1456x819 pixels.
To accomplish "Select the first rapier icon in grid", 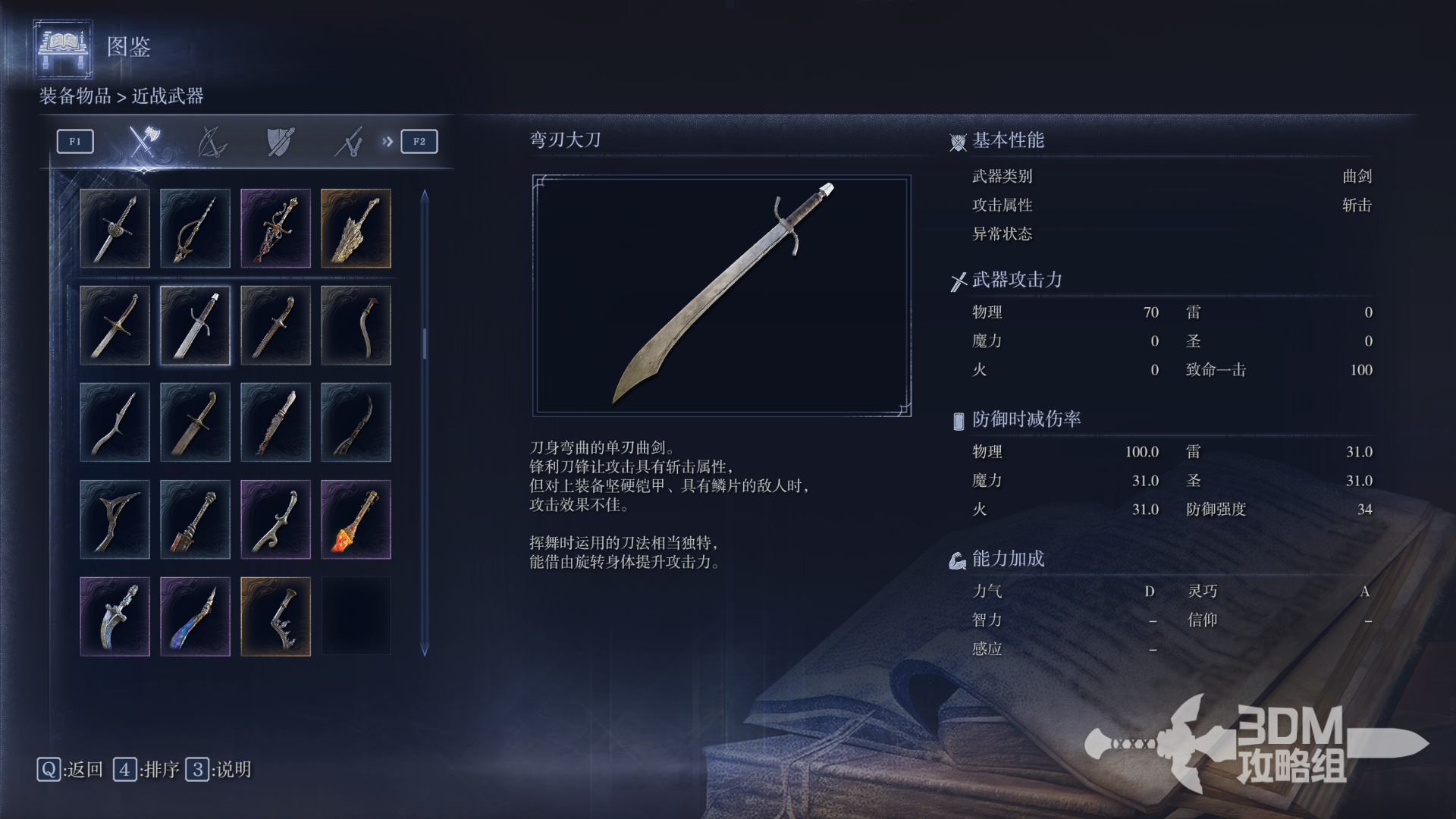I will [115, 228].
